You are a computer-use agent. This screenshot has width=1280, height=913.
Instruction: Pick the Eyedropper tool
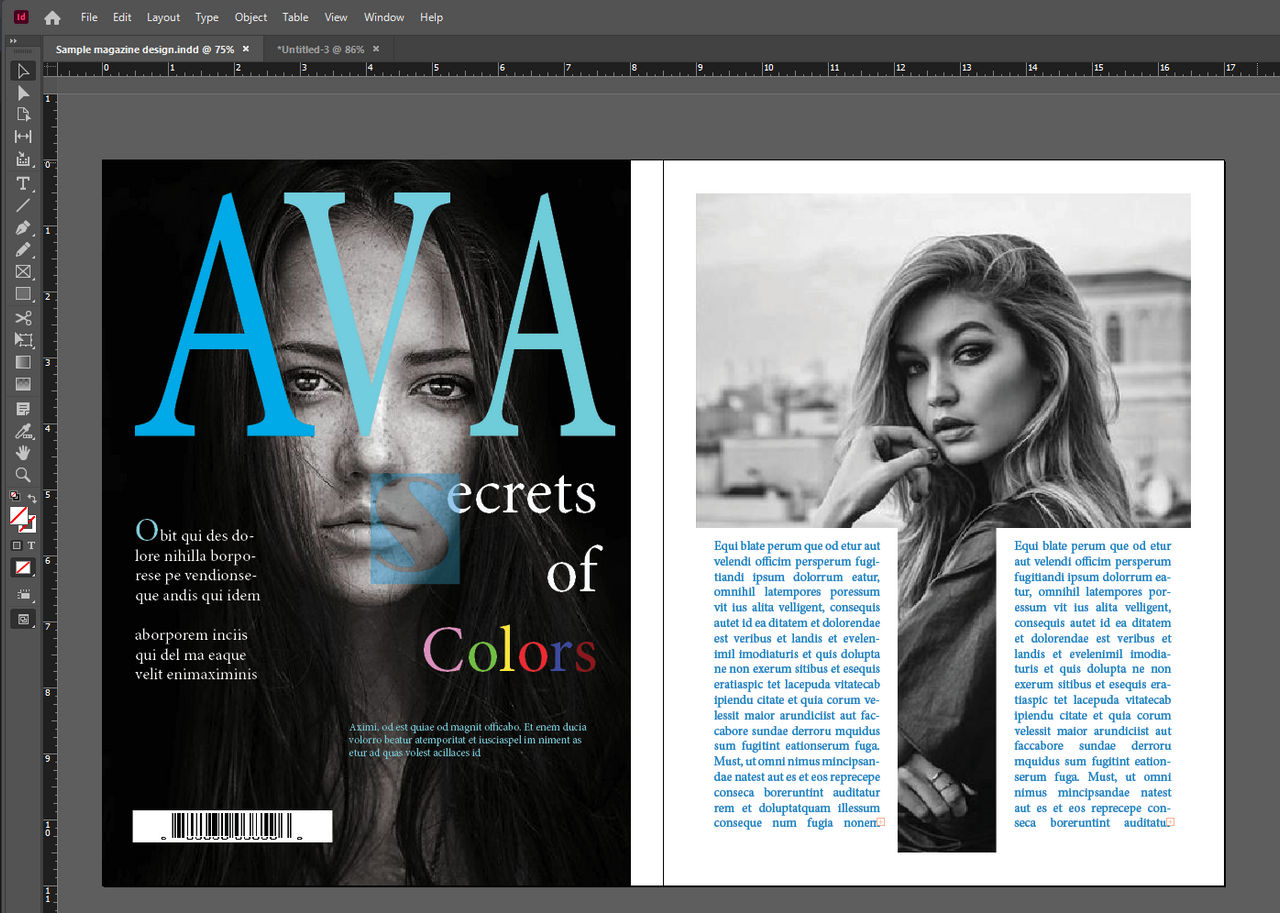(22, 431)
